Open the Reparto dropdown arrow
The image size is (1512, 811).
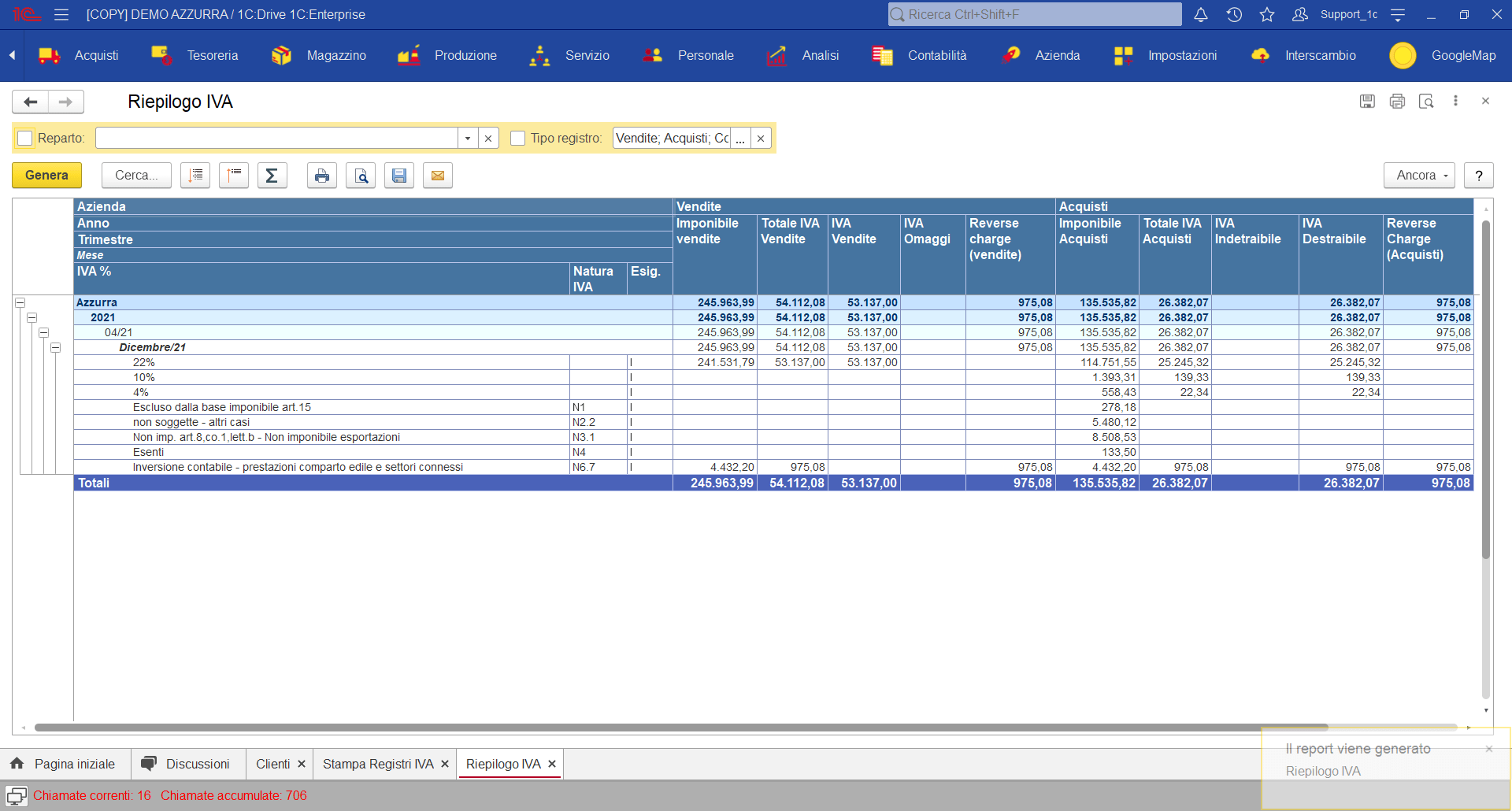(x=468, y=139)
